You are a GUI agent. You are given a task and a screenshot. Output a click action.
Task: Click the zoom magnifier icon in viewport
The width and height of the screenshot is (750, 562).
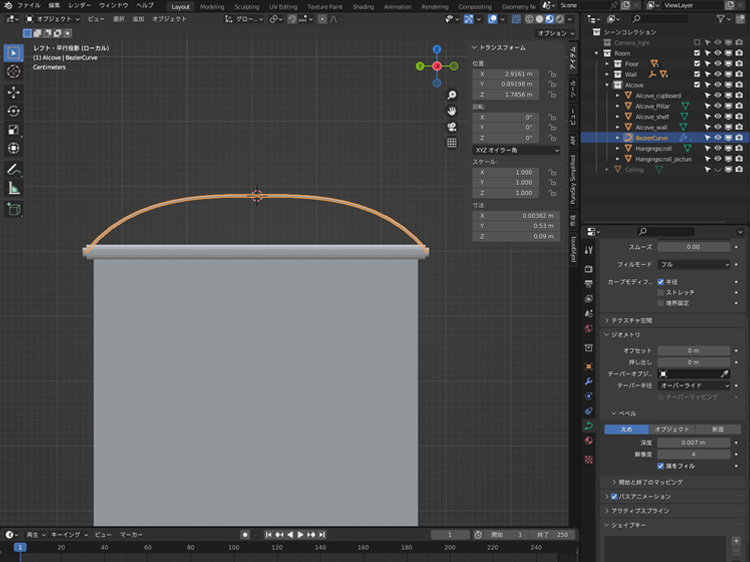click(x=452, y=94)
